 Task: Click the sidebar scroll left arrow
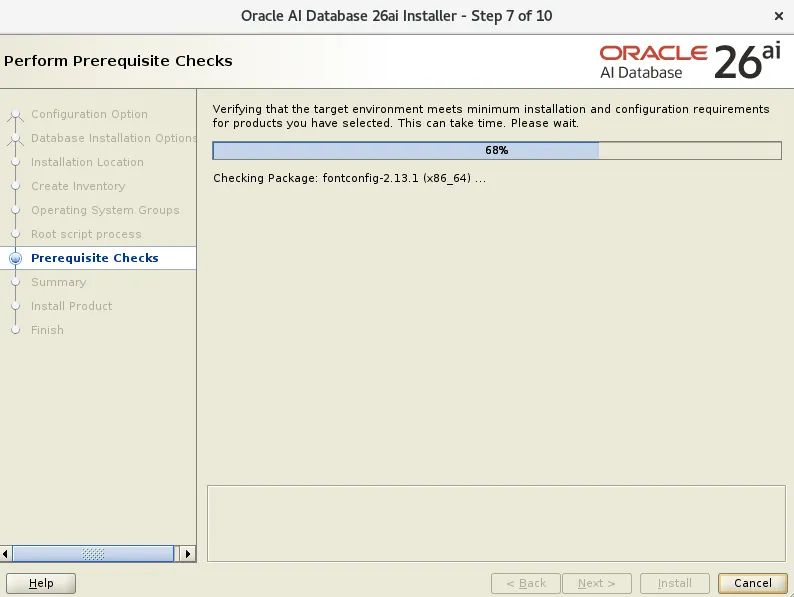coord(6,553)
